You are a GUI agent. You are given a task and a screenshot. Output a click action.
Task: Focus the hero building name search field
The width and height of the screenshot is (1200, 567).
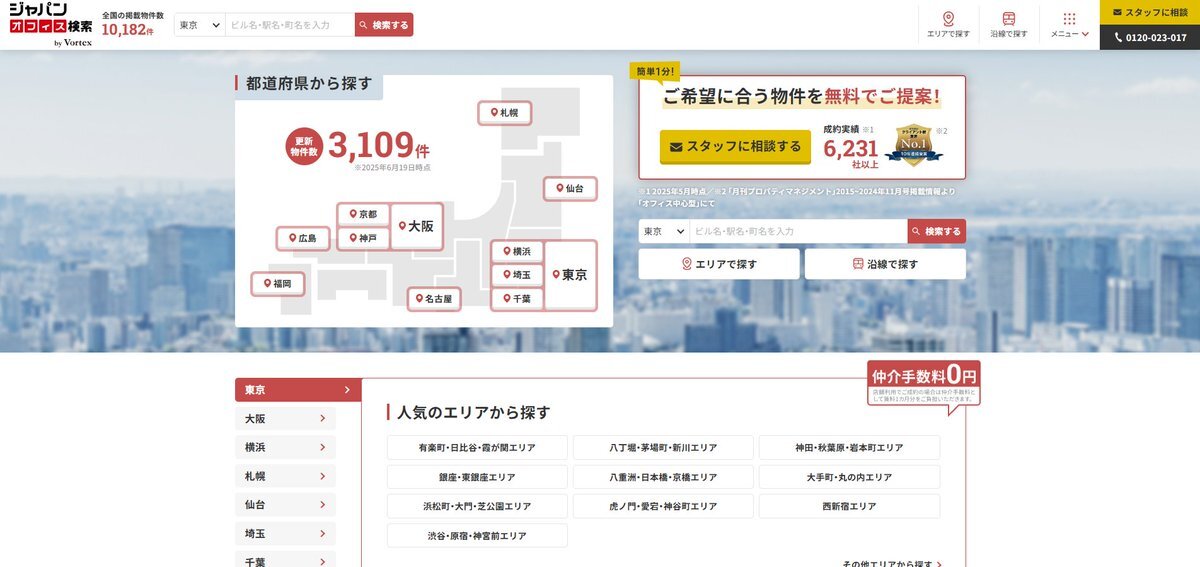(798, 231)
